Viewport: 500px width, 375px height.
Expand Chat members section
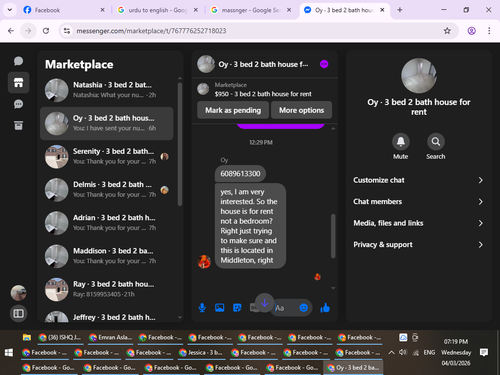tap(418, 202)
